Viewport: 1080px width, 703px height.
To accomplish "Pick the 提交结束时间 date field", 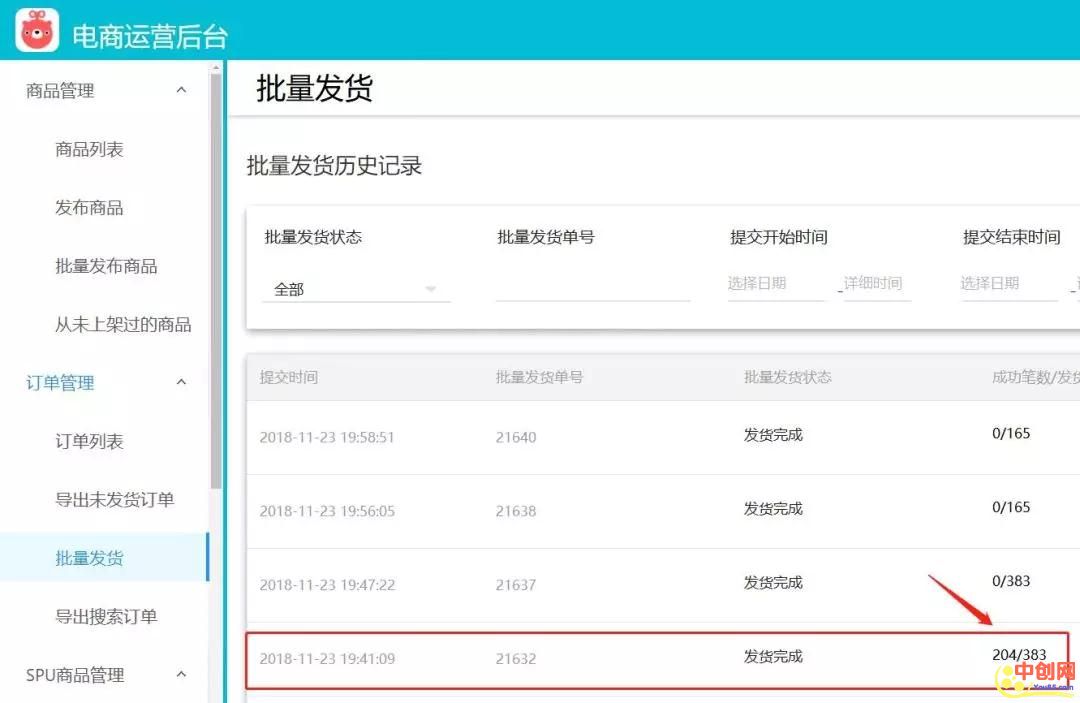I will [x=1008, y=284].
